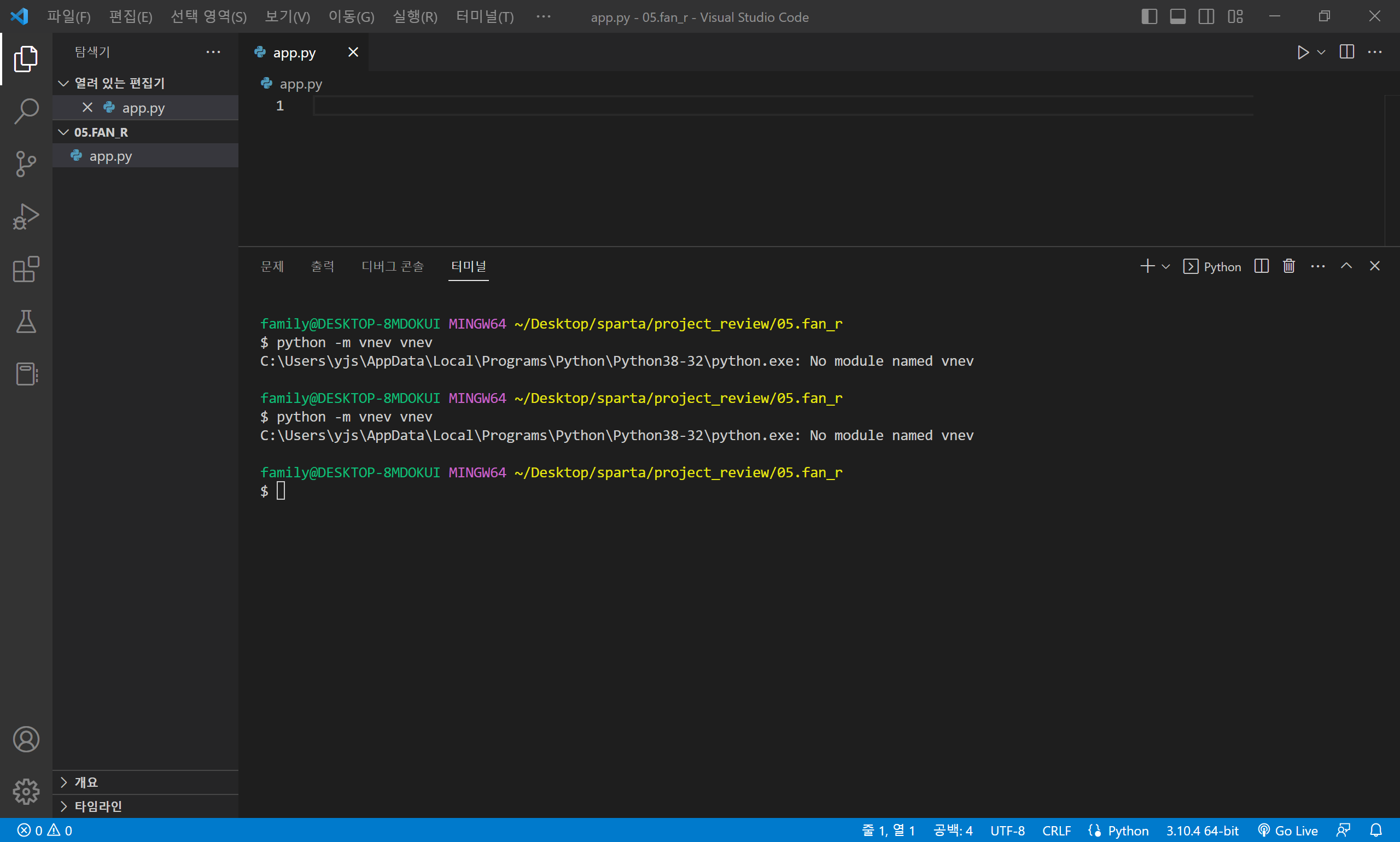Viewport: 1400px width, 842px height.
Task: Toggle the bottom panel visibility
Action: click(x=1177, y=16)
